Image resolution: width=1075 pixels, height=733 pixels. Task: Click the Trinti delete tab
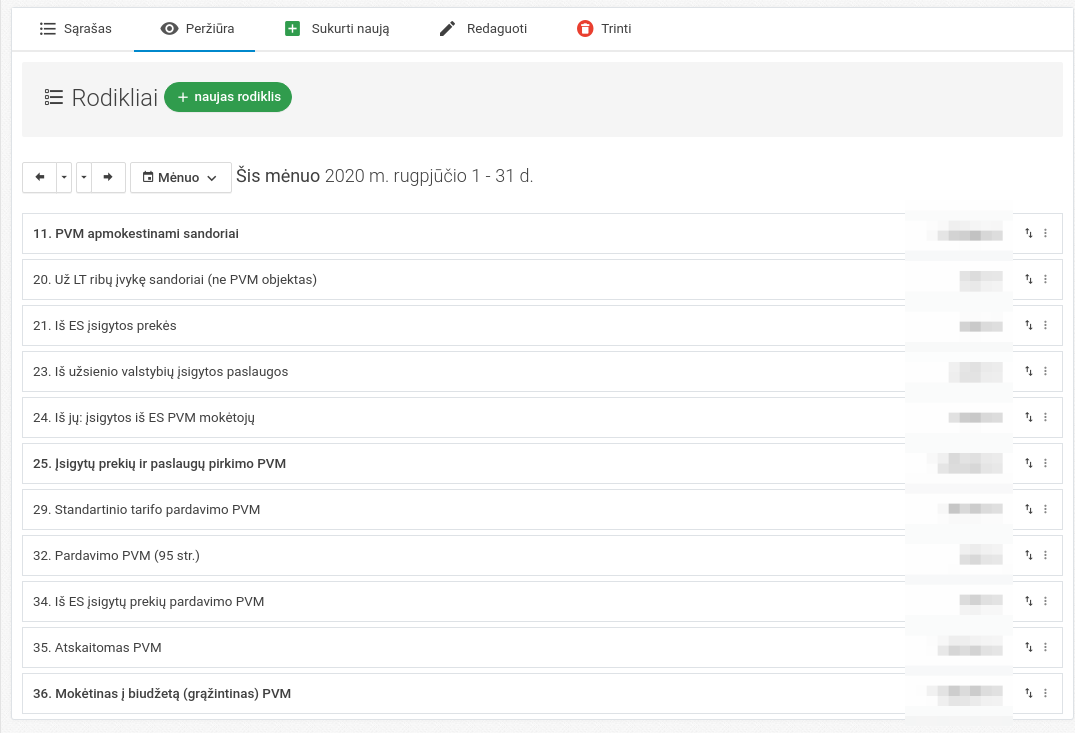(x=604, y=29)
